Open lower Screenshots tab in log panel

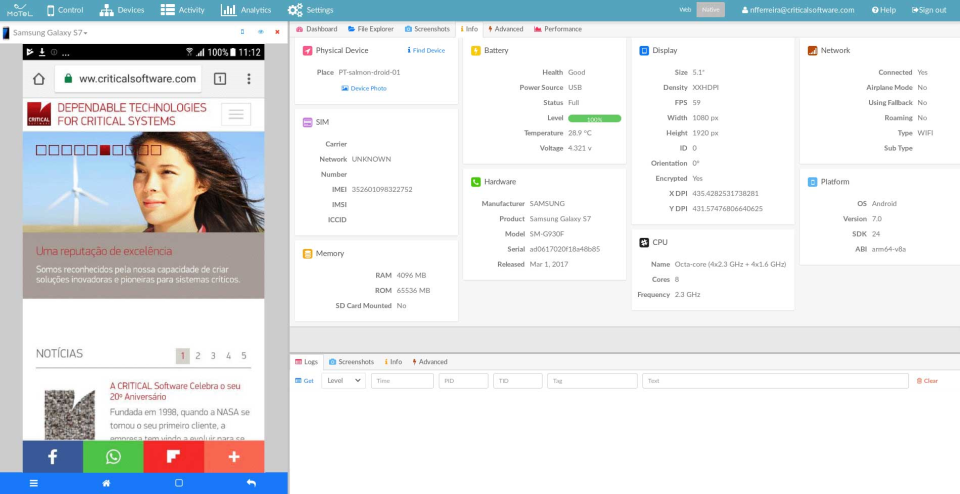tap(351, 362)
